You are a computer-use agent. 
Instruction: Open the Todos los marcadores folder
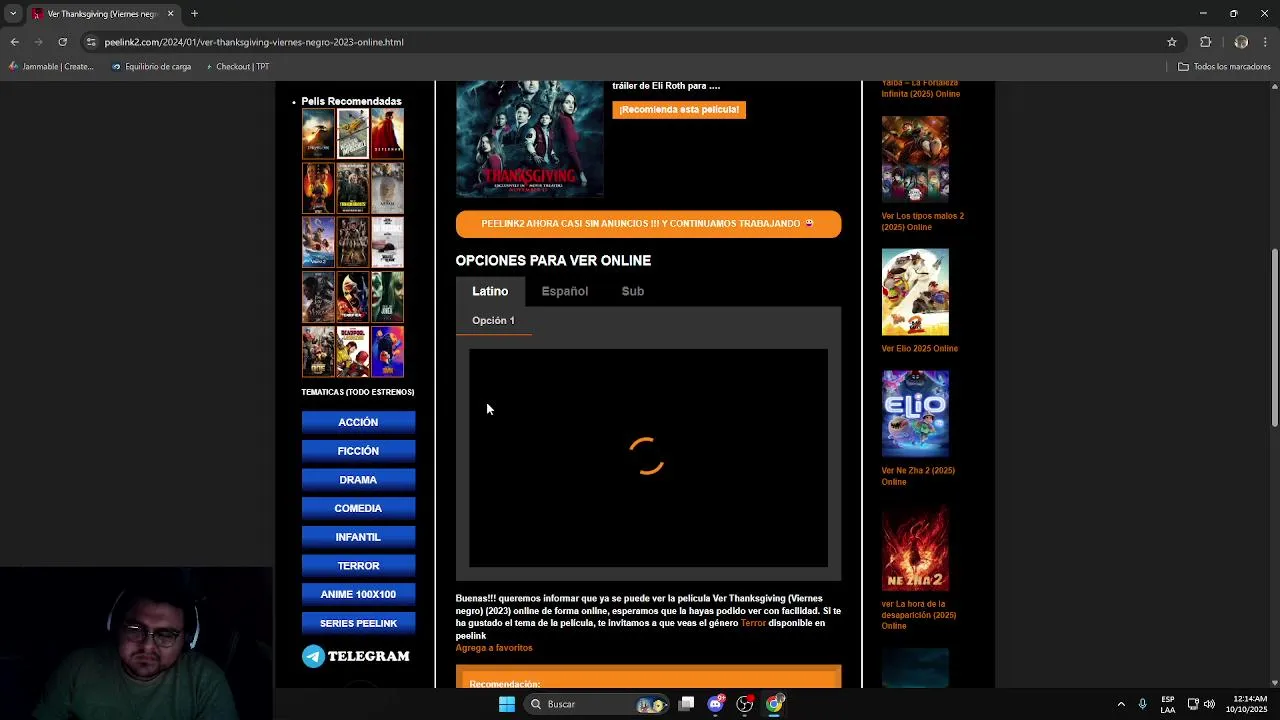point(1224,67)
